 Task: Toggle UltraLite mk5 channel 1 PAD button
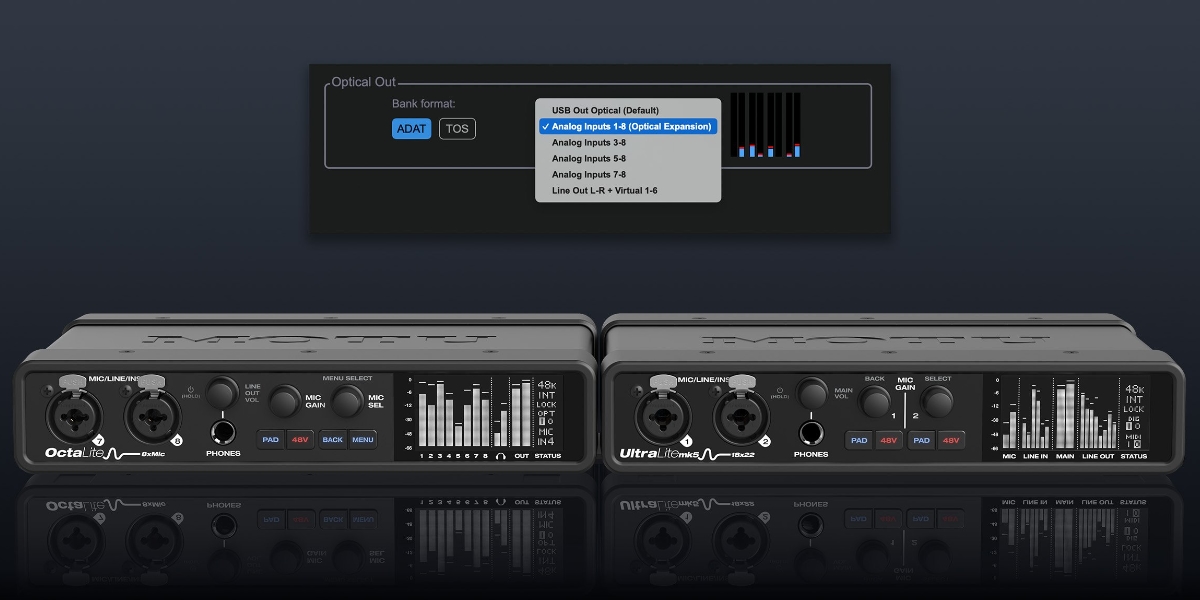(860, 439)
